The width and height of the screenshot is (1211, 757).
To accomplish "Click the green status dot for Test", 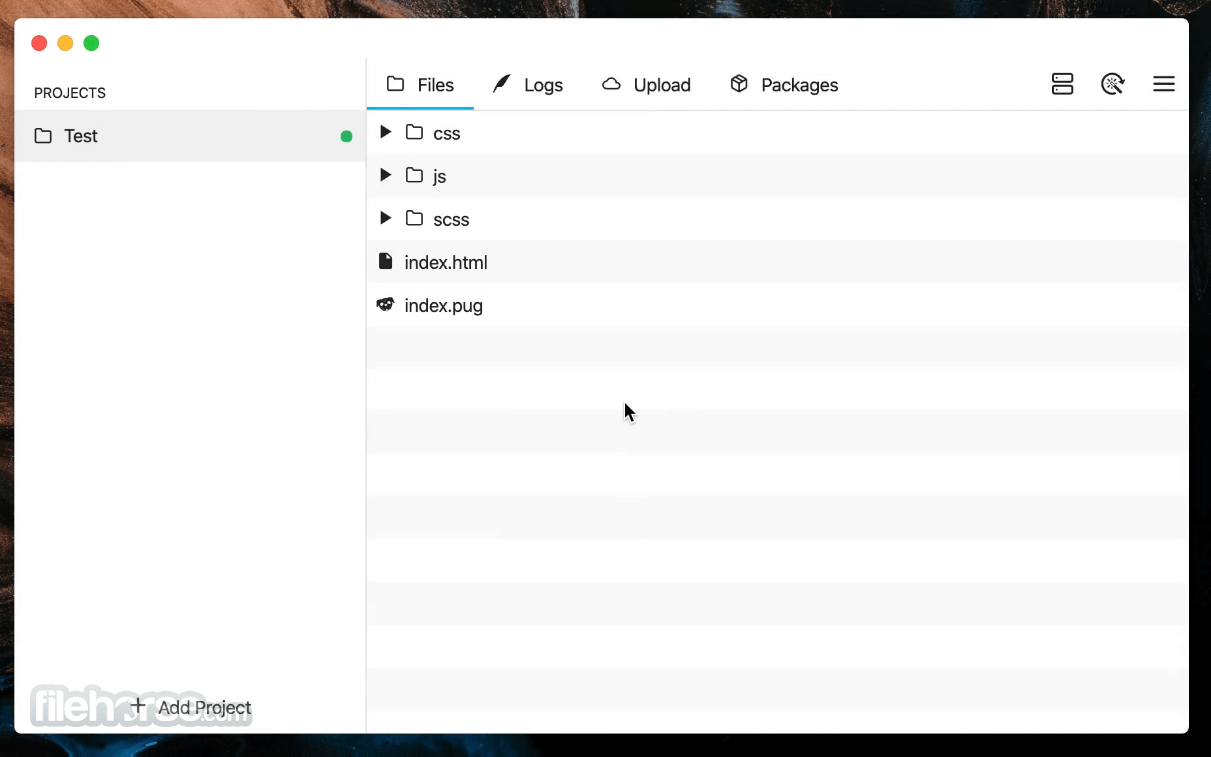I will 346,136.
